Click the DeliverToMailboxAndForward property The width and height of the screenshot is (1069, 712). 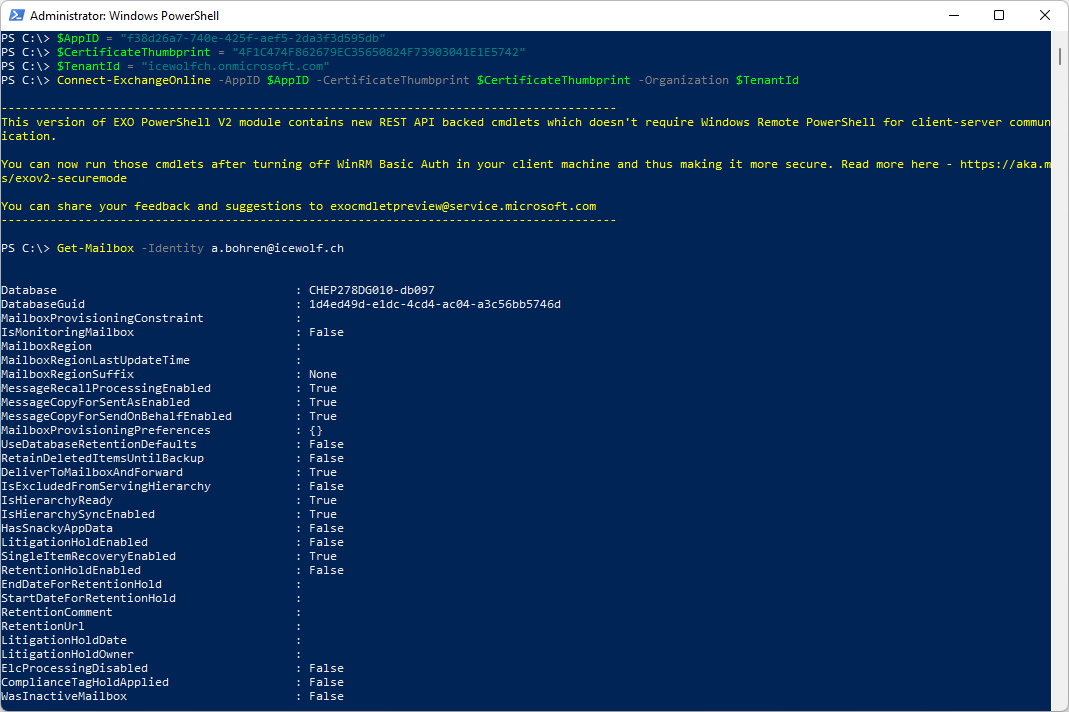tap(92, 472)
